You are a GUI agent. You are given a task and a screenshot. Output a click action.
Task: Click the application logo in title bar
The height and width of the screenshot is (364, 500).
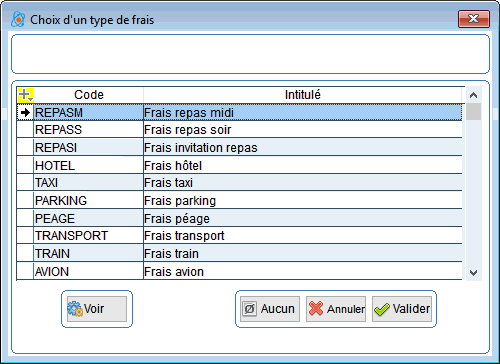(x=18, y=20)
